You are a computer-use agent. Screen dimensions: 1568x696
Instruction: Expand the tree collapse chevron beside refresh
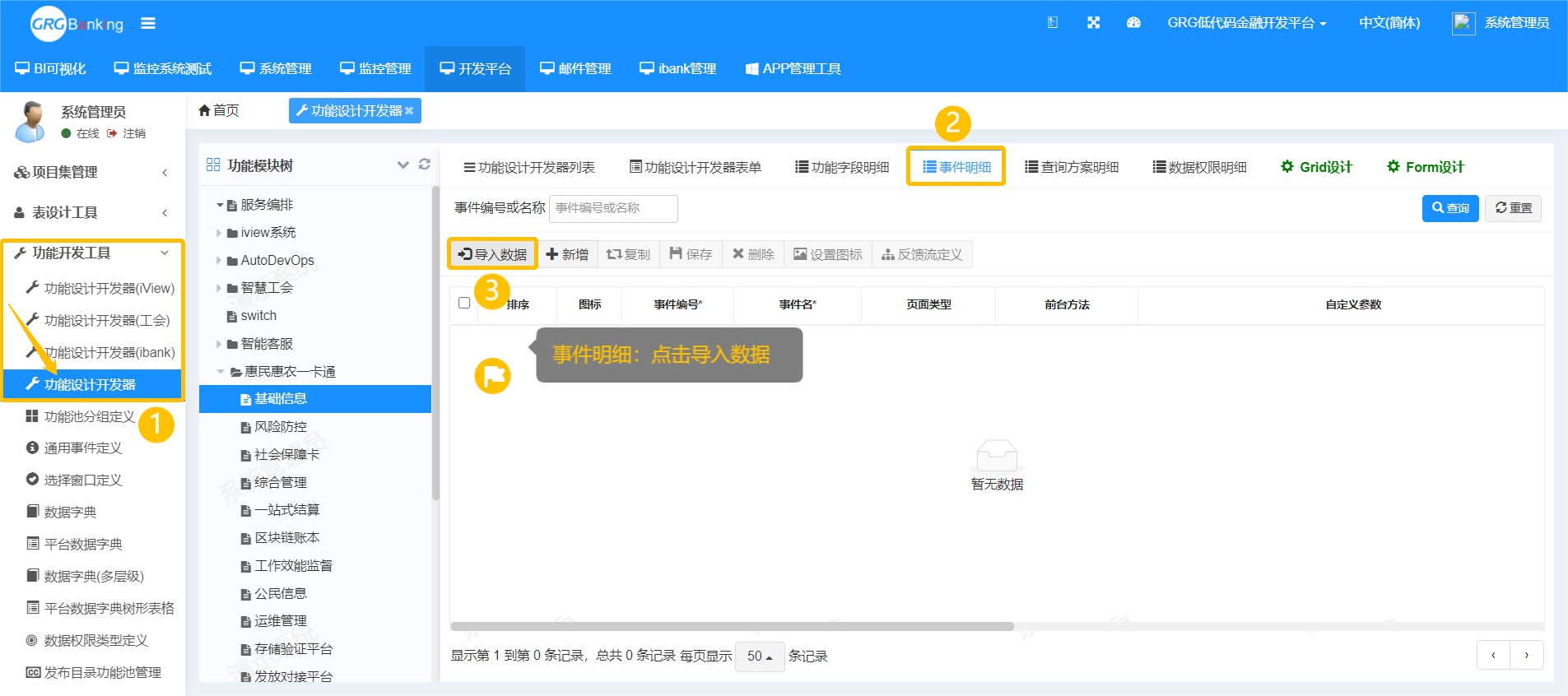[403, 165]
